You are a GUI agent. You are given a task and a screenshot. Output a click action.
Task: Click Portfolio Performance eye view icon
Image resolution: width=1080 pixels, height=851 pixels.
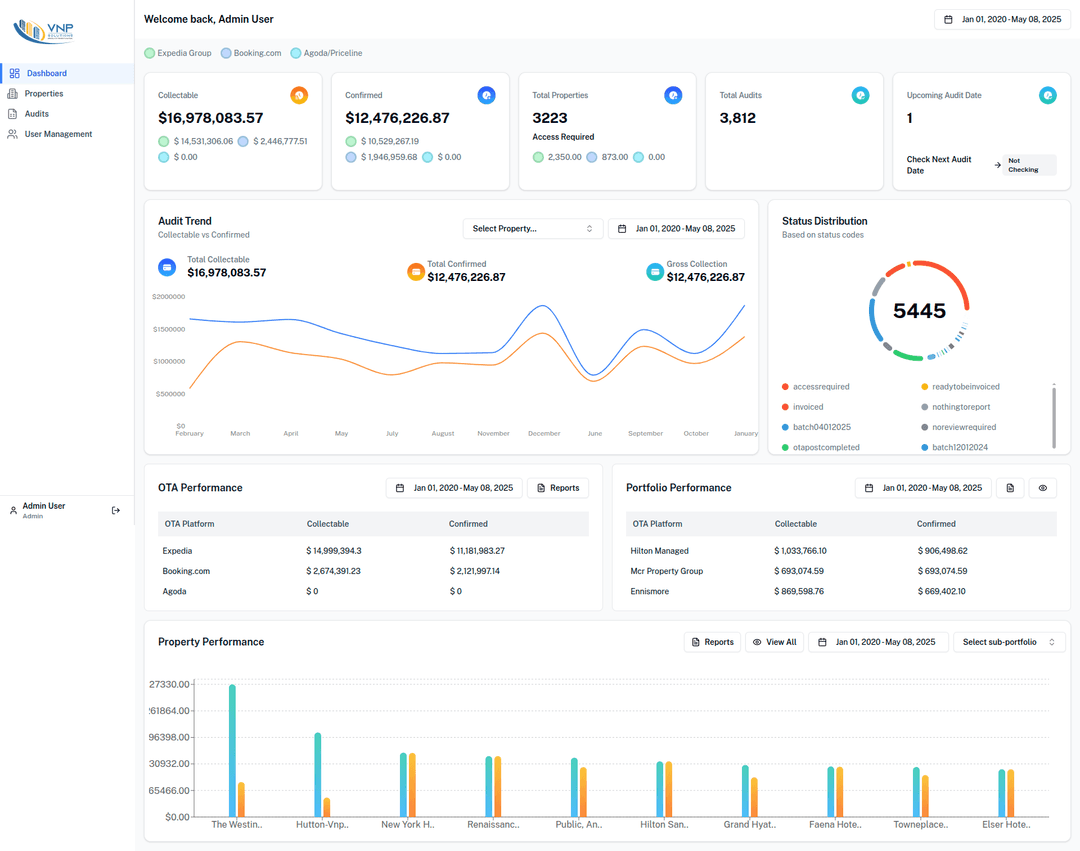point(1043,488)
